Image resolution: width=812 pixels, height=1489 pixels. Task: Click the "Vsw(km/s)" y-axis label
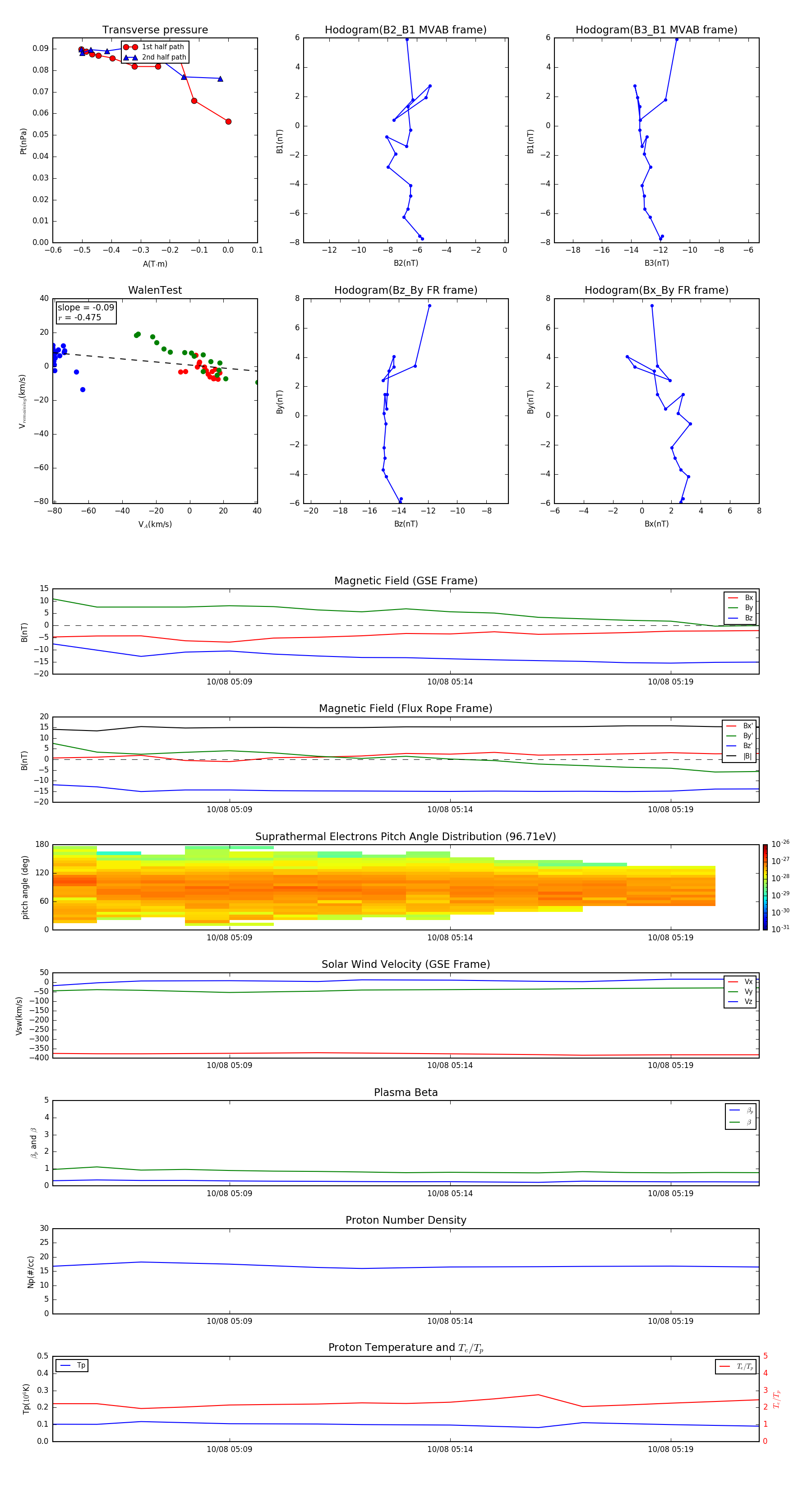19,1016
